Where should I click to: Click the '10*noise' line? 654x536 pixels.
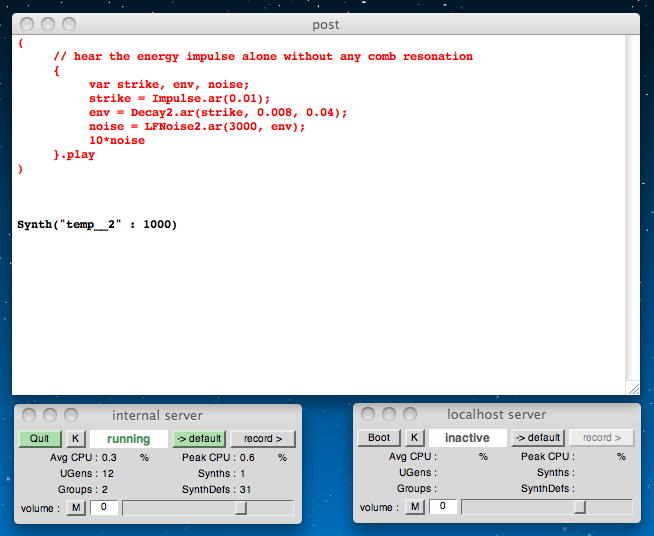[117, 141]
